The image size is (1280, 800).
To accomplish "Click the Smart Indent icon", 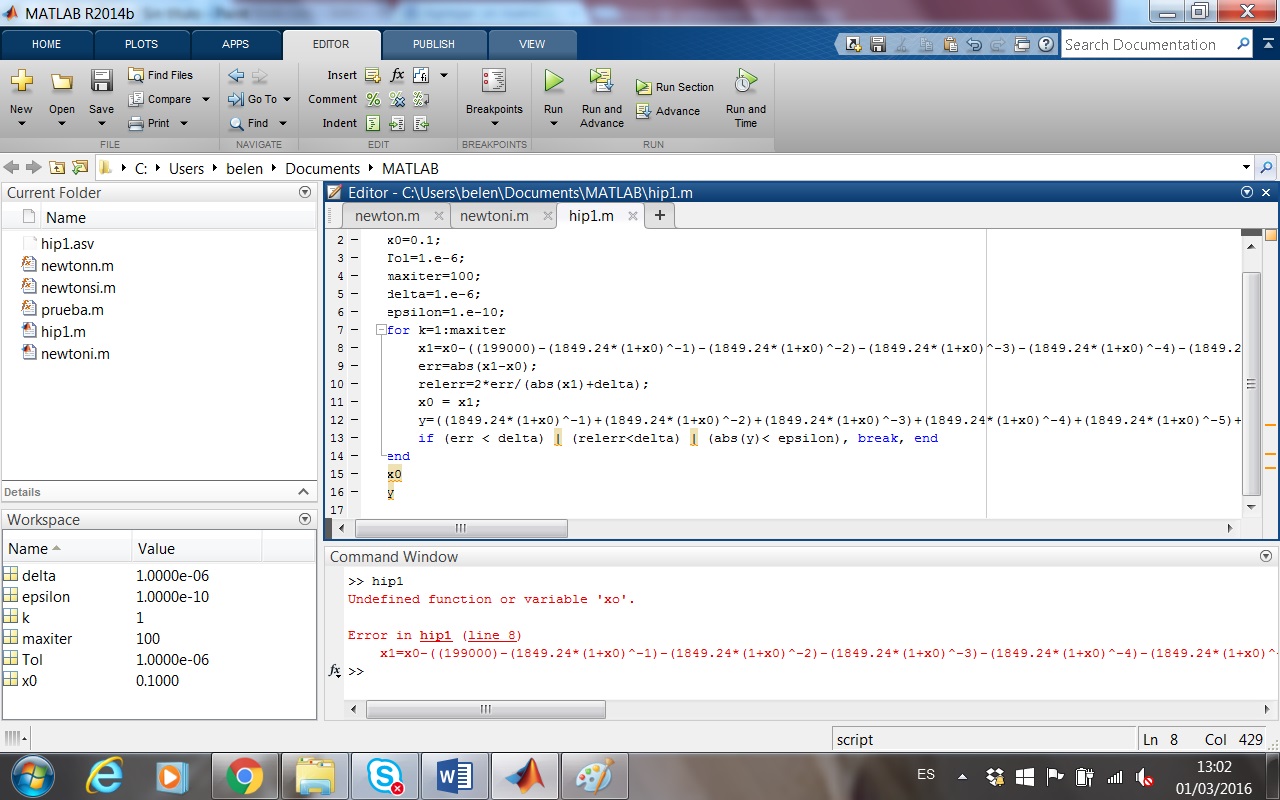I will (x=373, y=123).
